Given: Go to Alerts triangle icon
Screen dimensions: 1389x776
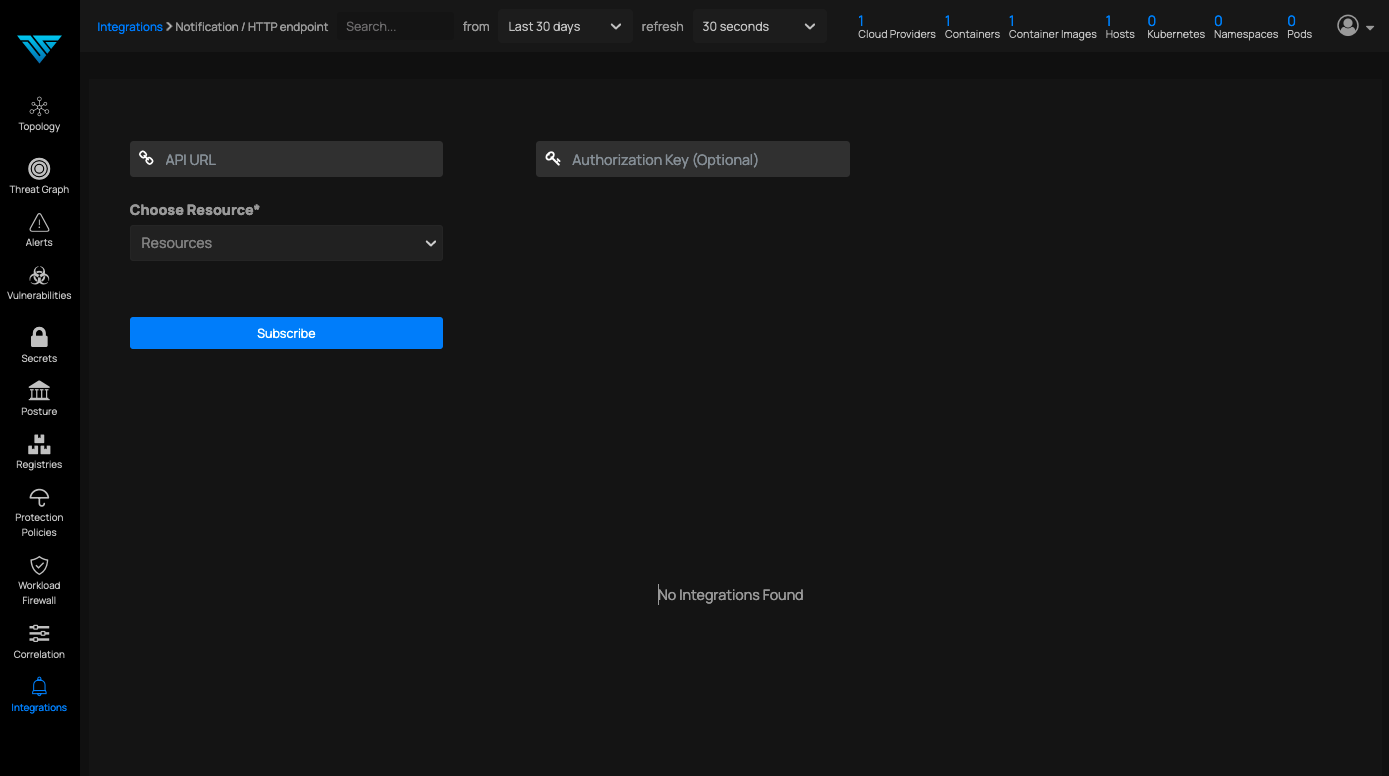Looking at the screenshot, I should pos(39,223).
